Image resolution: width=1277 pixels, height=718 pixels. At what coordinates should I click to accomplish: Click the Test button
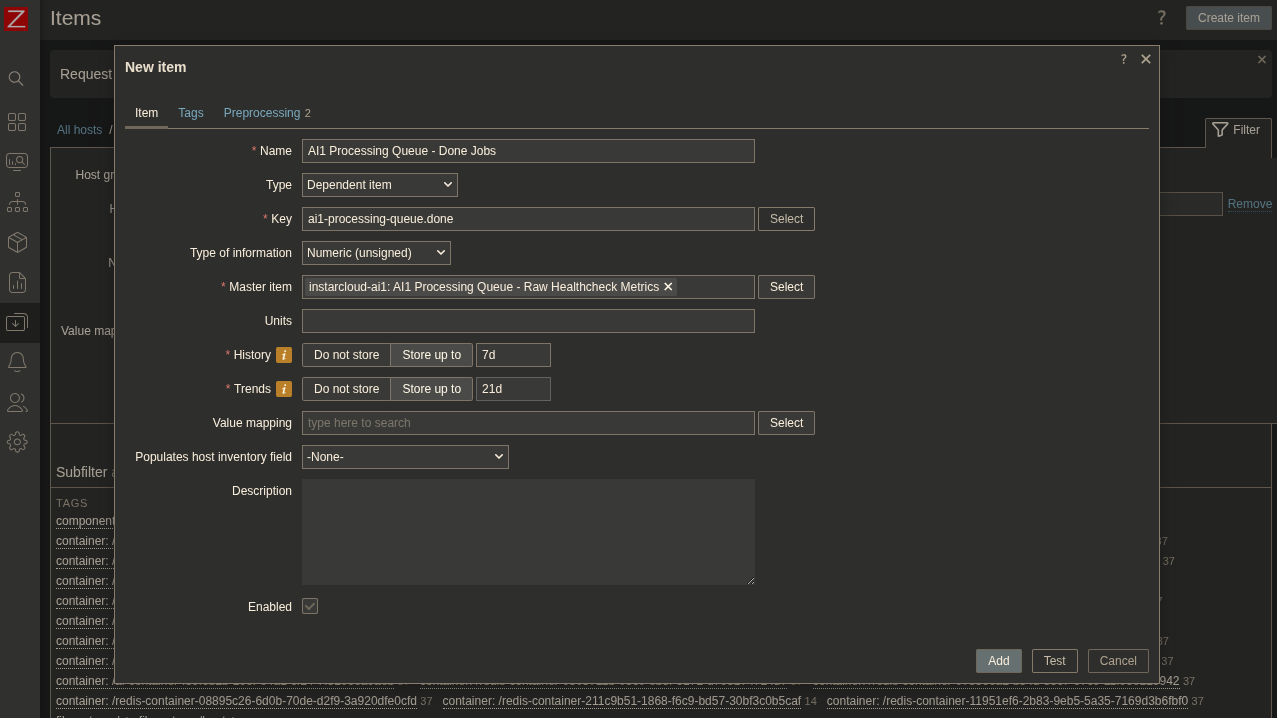(x=1054, y=661)
